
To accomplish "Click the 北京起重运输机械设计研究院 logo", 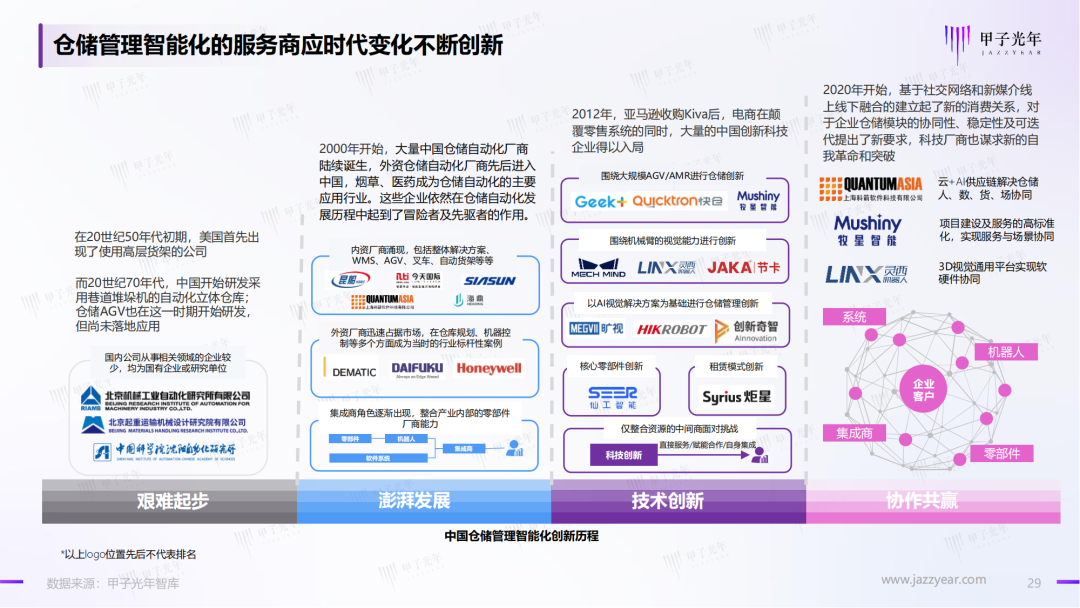I will (x=164, y=425).
